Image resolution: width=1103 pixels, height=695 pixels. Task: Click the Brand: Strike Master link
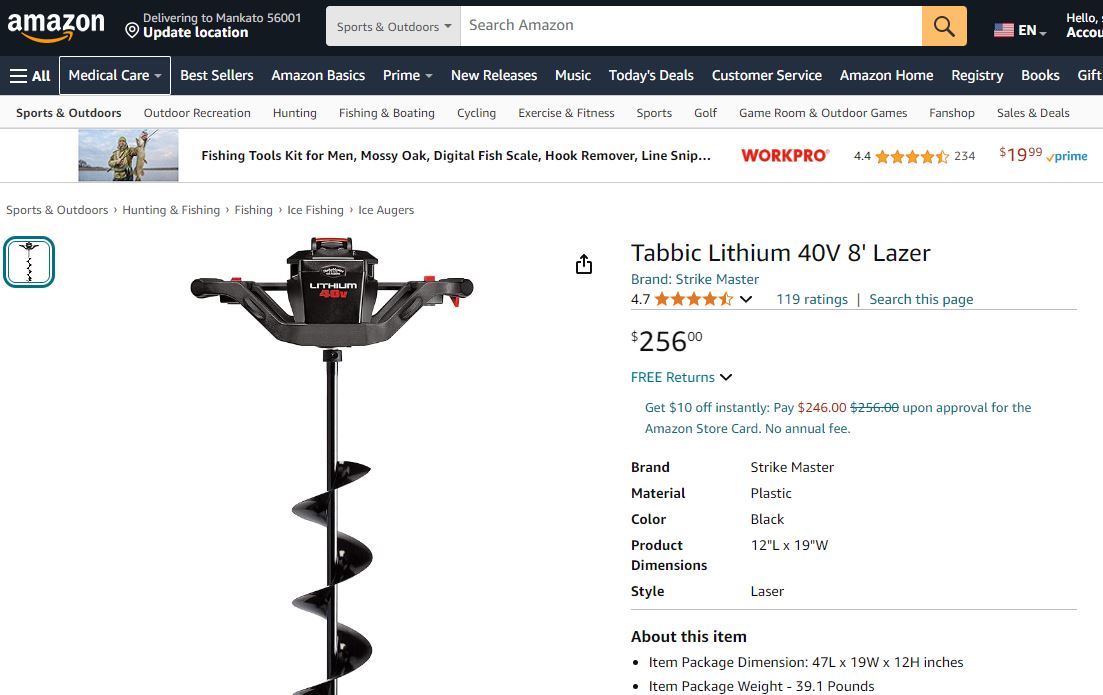[x=694, y=279]
